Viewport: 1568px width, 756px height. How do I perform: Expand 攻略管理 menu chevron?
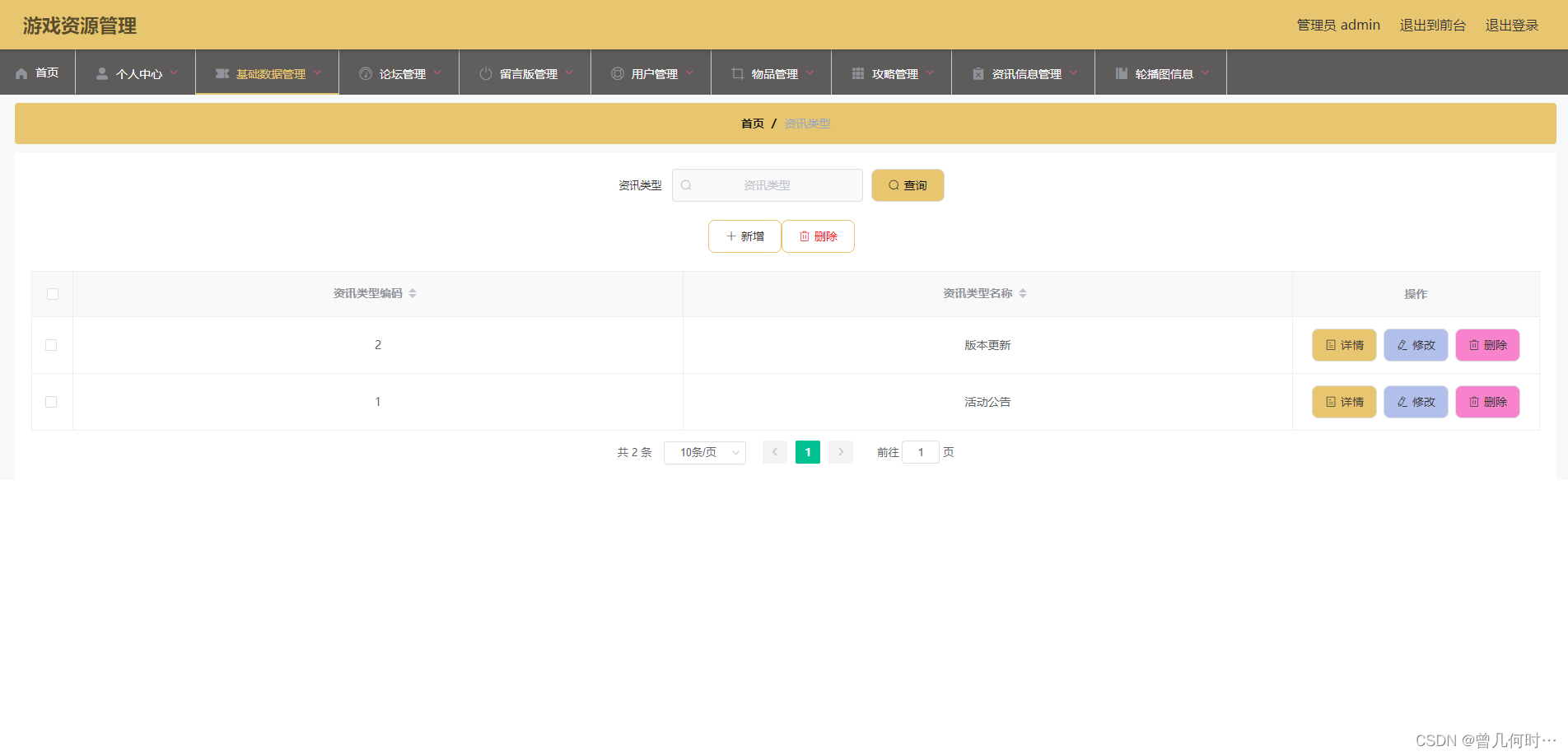click(930, 72)
